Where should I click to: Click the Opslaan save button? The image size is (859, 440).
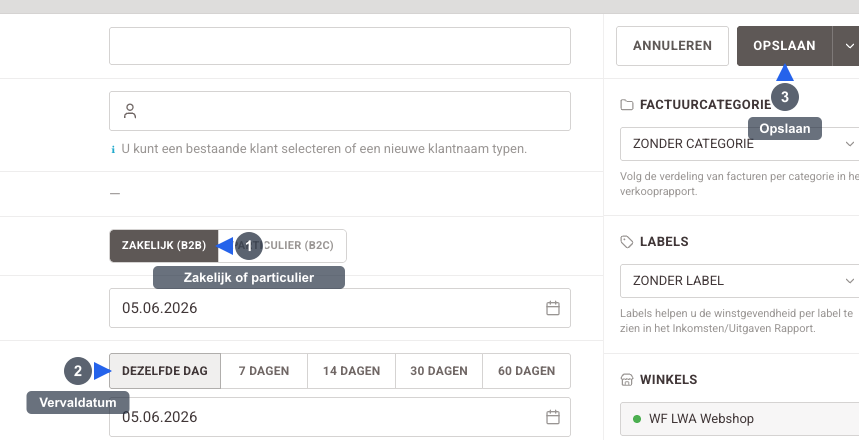pos(784,46)
